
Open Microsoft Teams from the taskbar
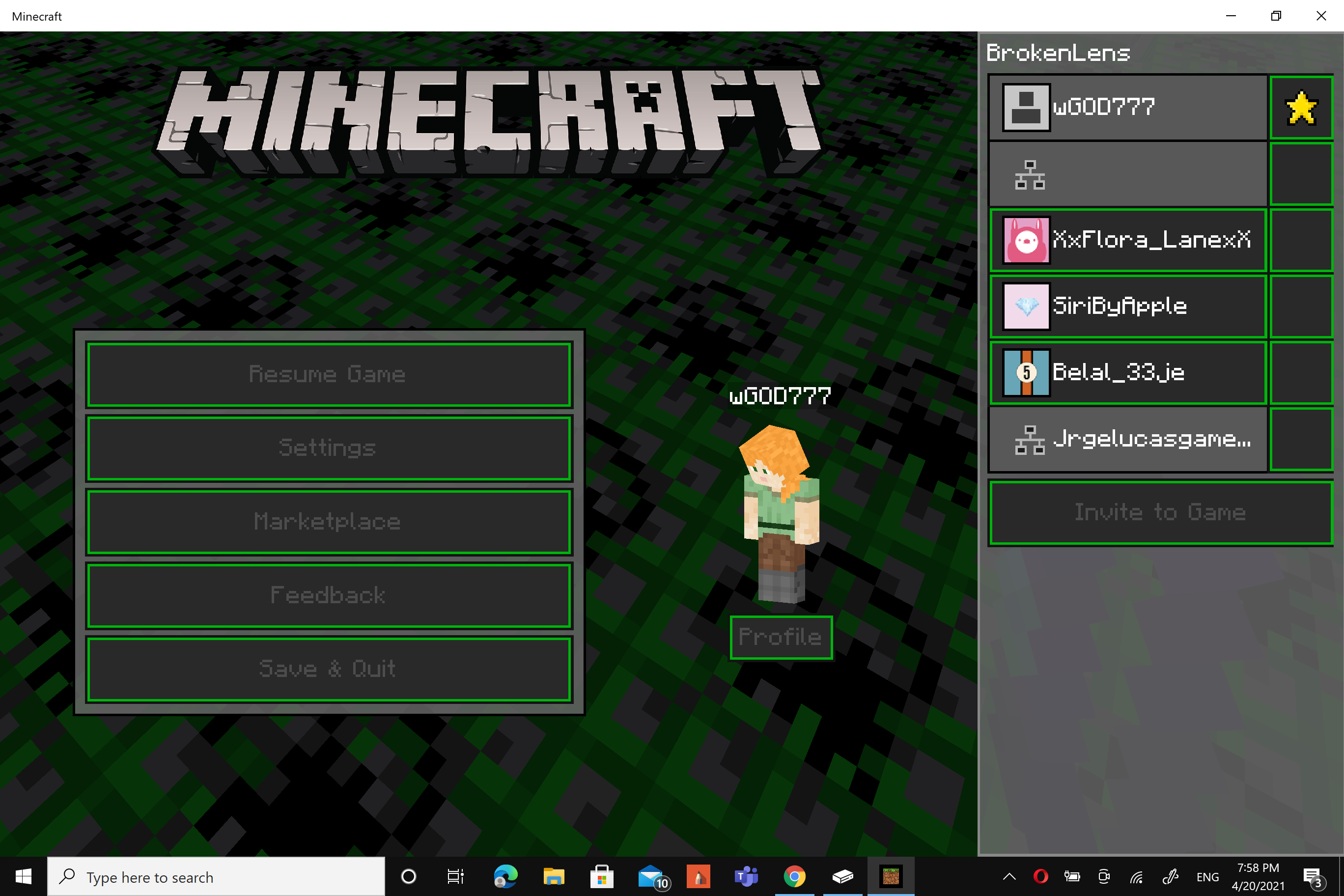[x=746, y=876]
